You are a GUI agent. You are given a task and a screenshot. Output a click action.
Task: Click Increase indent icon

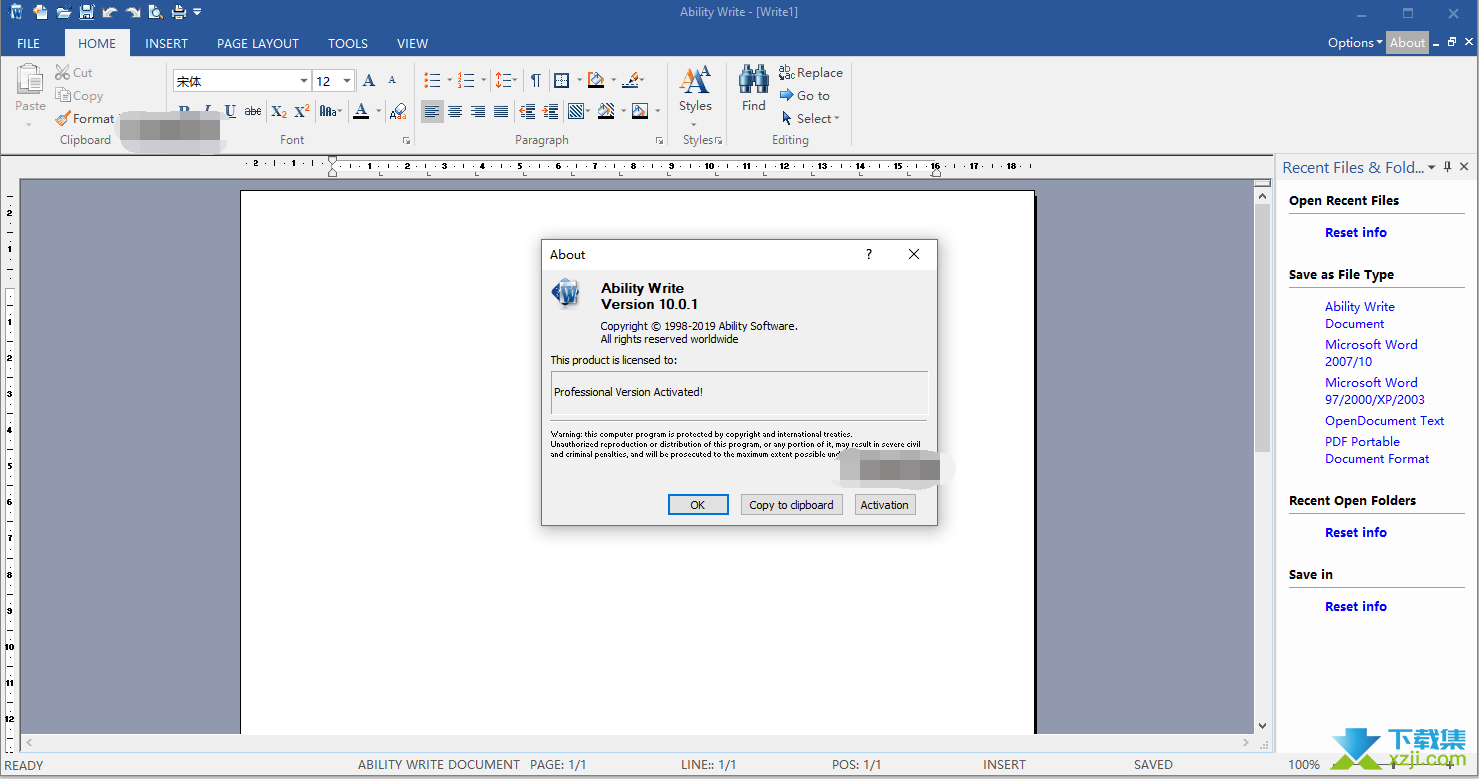549,111
